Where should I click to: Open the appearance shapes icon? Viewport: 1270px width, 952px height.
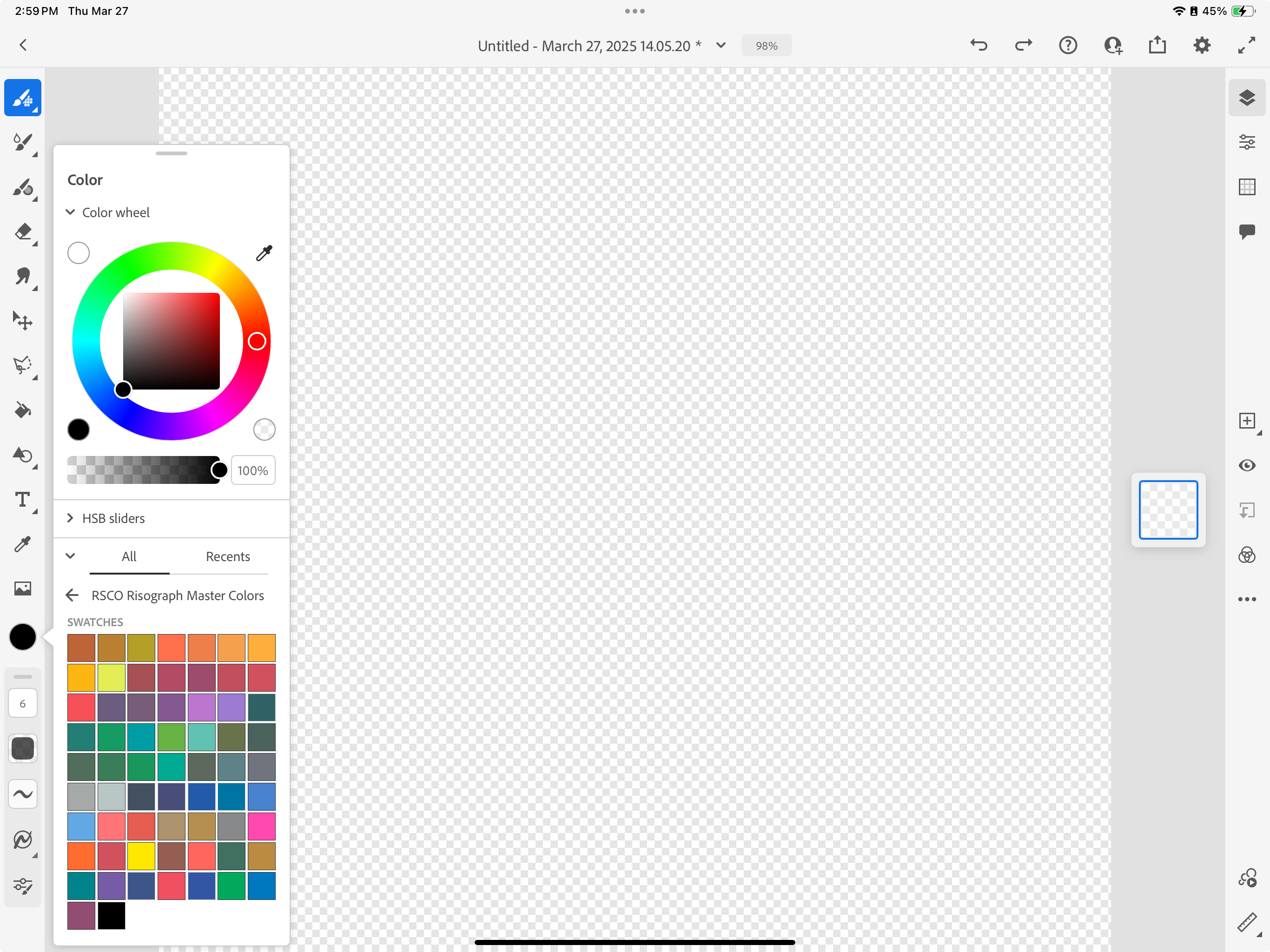[1247, 879]
